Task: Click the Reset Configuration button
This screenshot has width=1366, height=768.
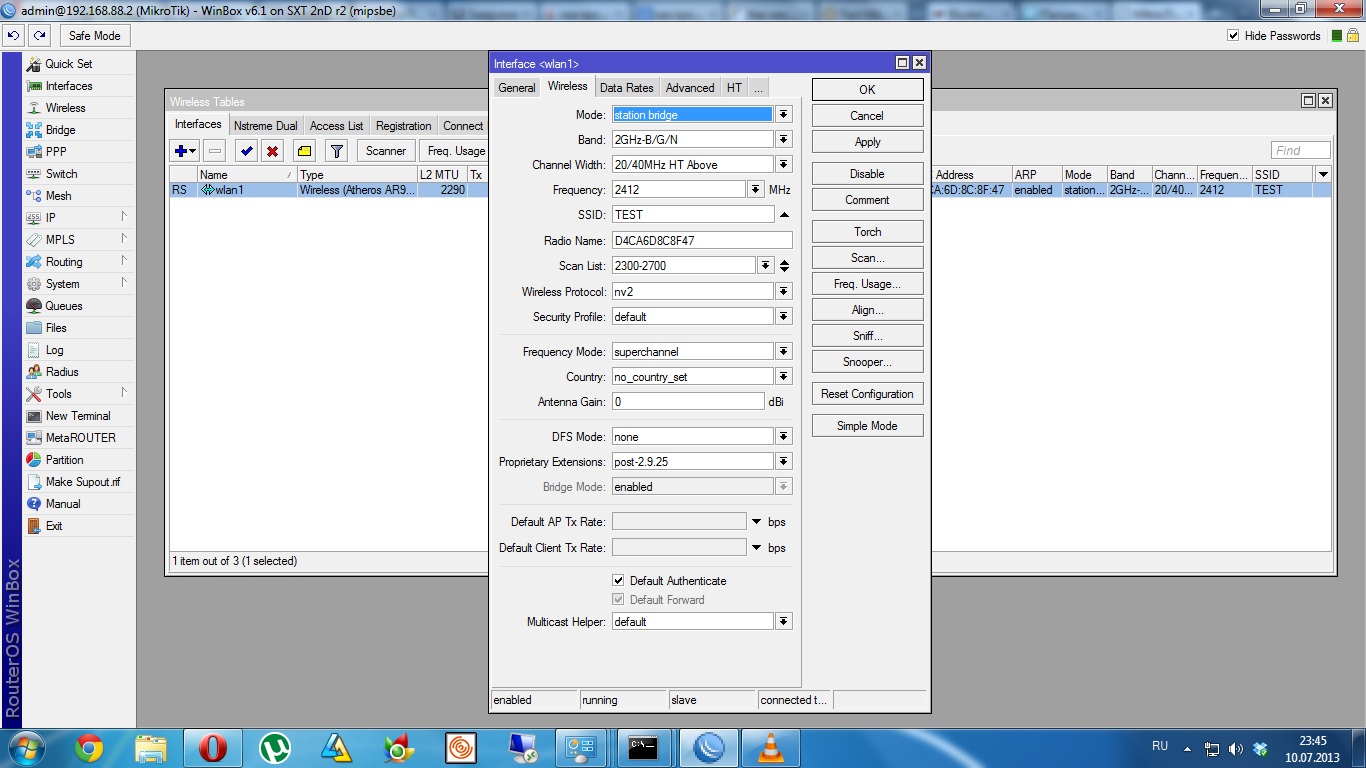Action: (x=867, y=394)
